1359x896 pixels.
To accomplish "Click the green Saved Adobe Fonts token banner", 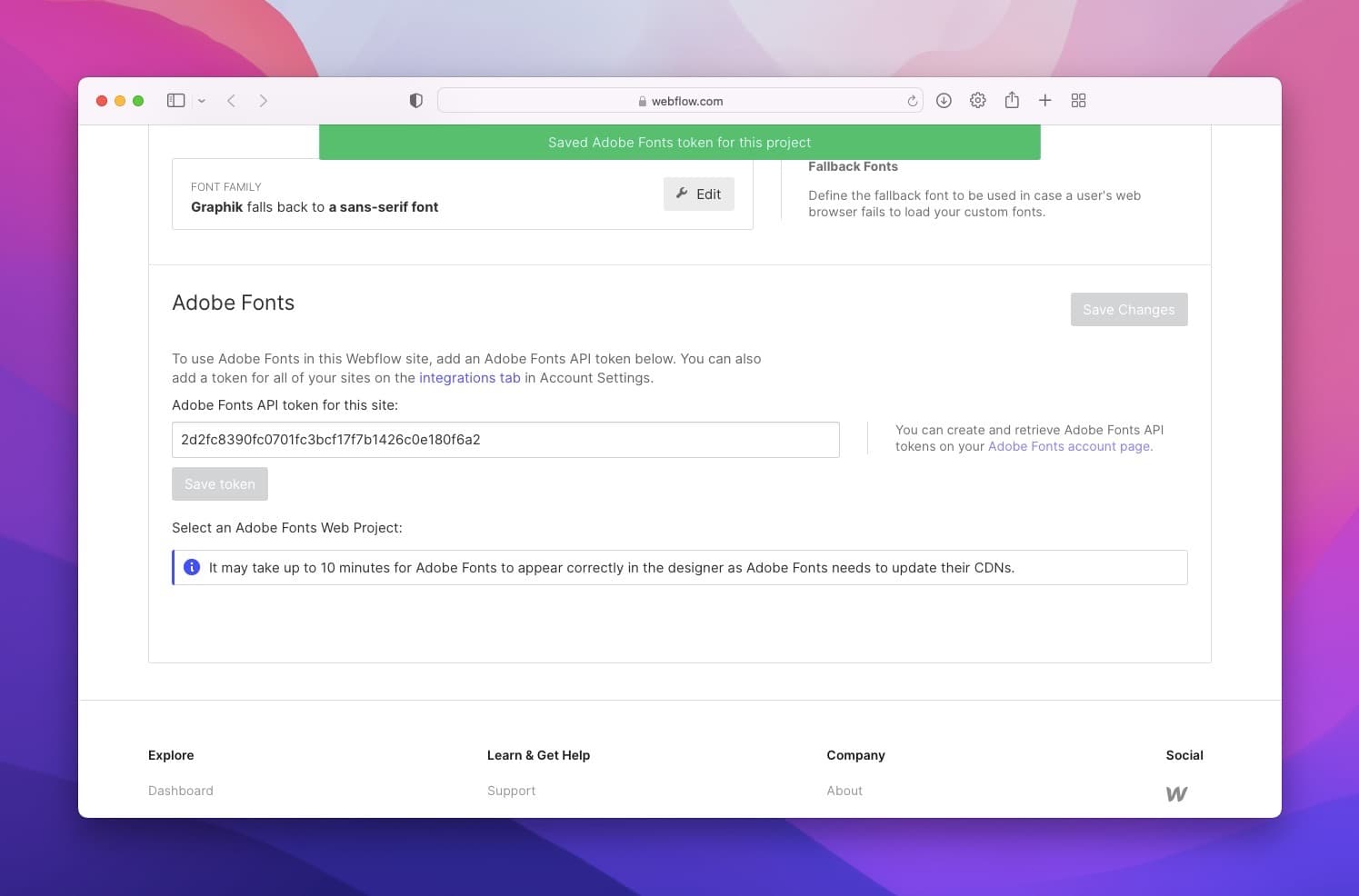I will (x=680, y=143).
